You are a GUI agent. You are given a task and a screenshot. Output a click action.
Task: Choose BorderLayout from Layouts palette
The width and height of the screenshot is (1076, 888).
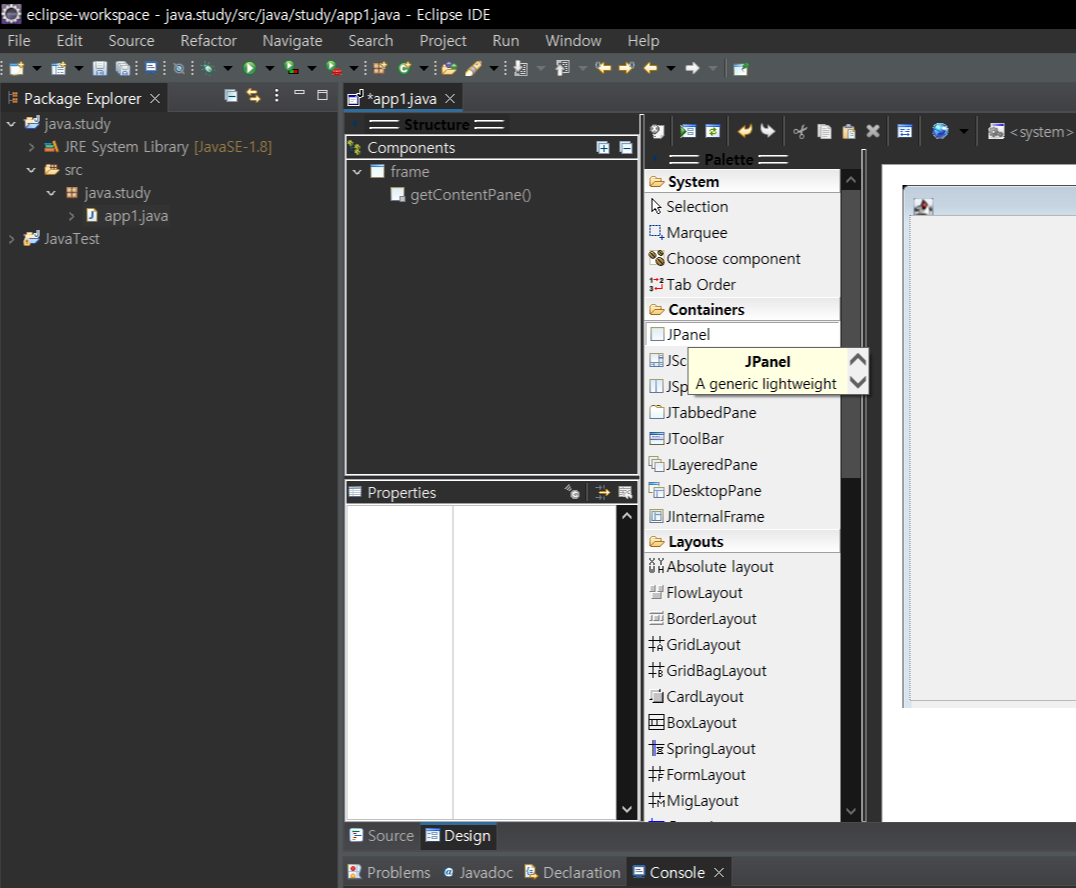point(742,619)
